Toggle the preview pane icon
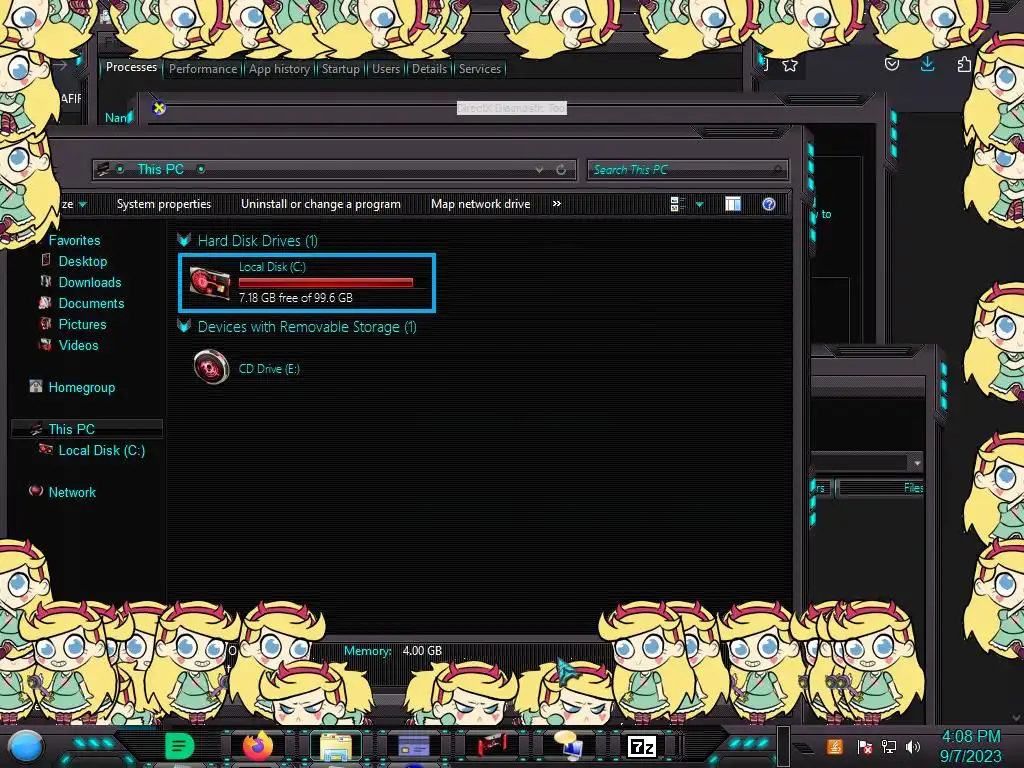The width and height of the screenshot is (1024, 768). coord(733,204)
